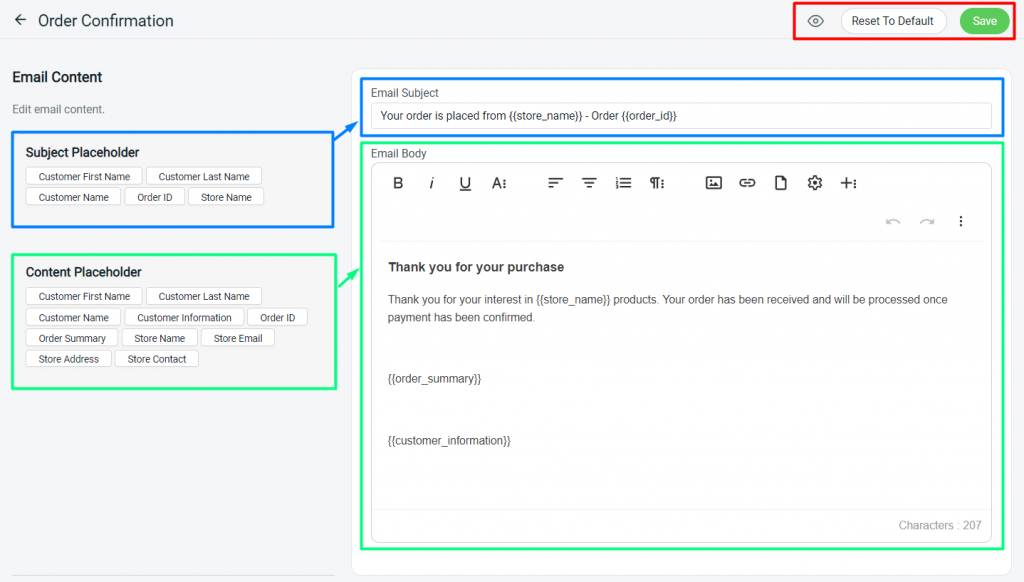Expand the insert more options (+) dropdown

[849, 183]
